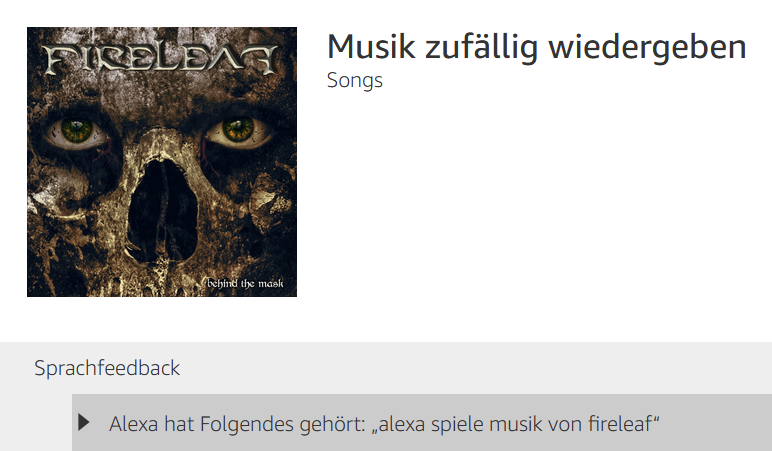Click the skull forehead below the Fireleaf logo
772x451 pixels.
click(x=162, y=98)
